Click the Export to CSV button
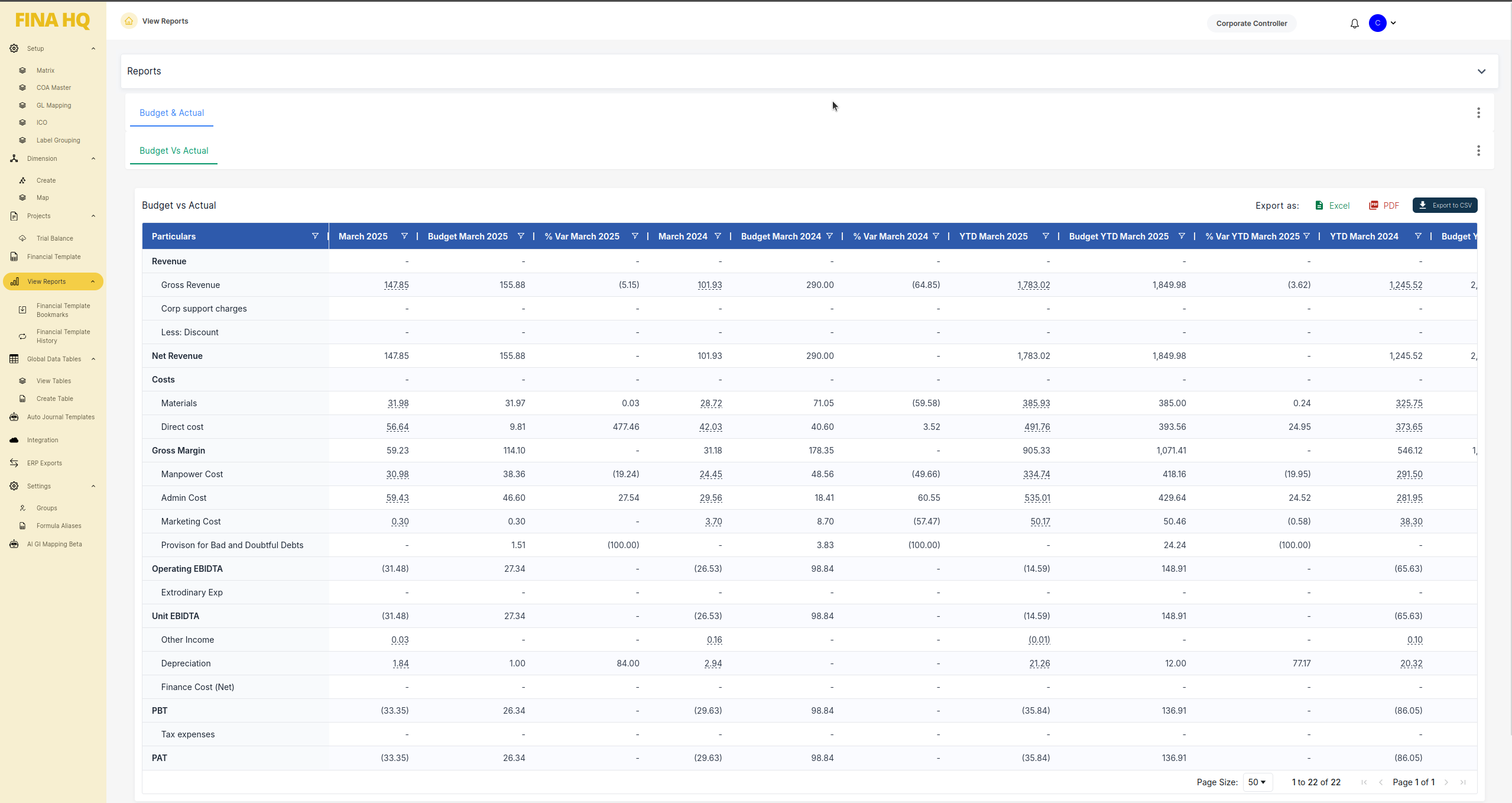 pos(1445,205)
